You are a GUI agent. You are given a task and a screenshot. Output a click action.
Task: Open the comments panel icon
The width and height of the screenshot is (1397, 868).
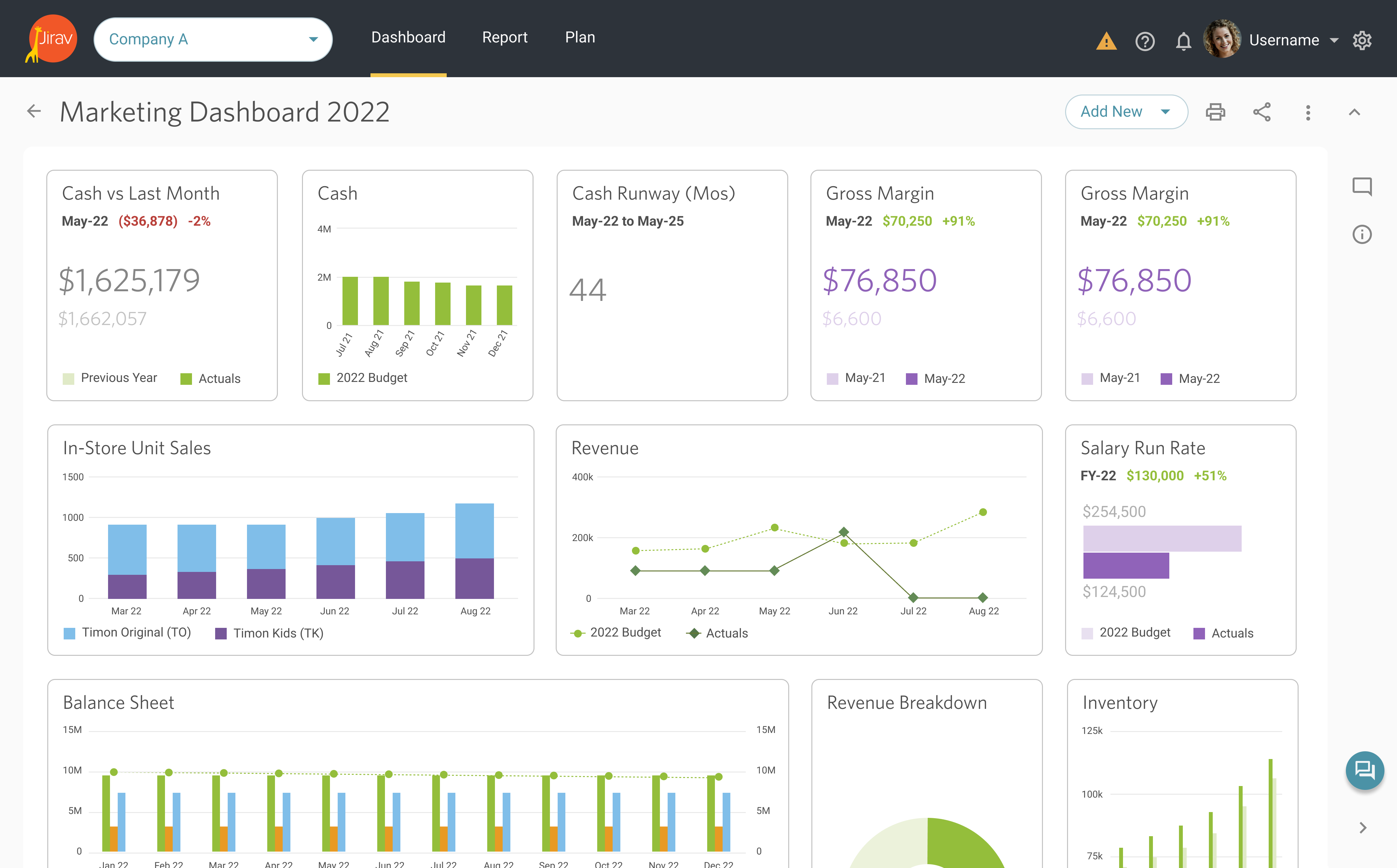[1362, 186]
